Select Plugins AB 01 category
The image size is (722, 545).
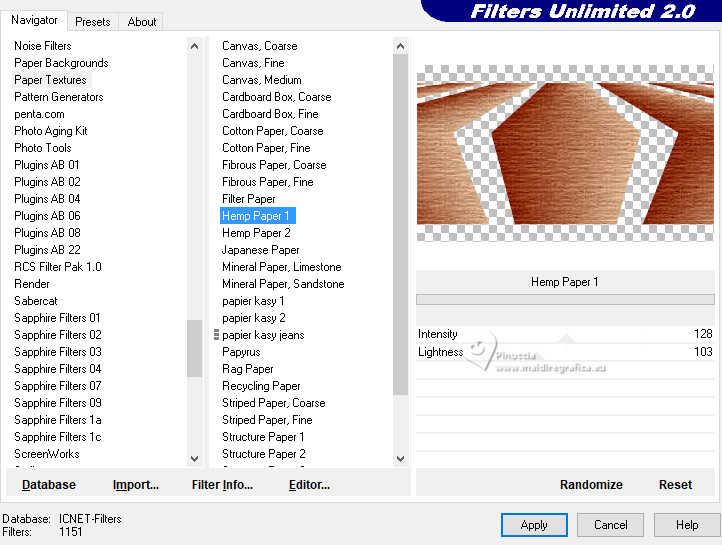pos(47,165)
